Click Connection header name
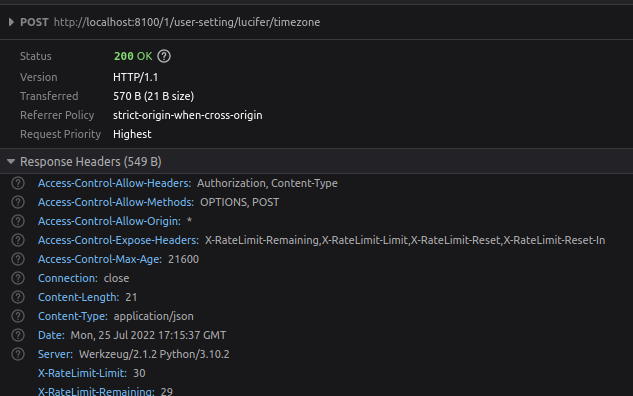Screen dimensions: 633x396 point(68,278)
